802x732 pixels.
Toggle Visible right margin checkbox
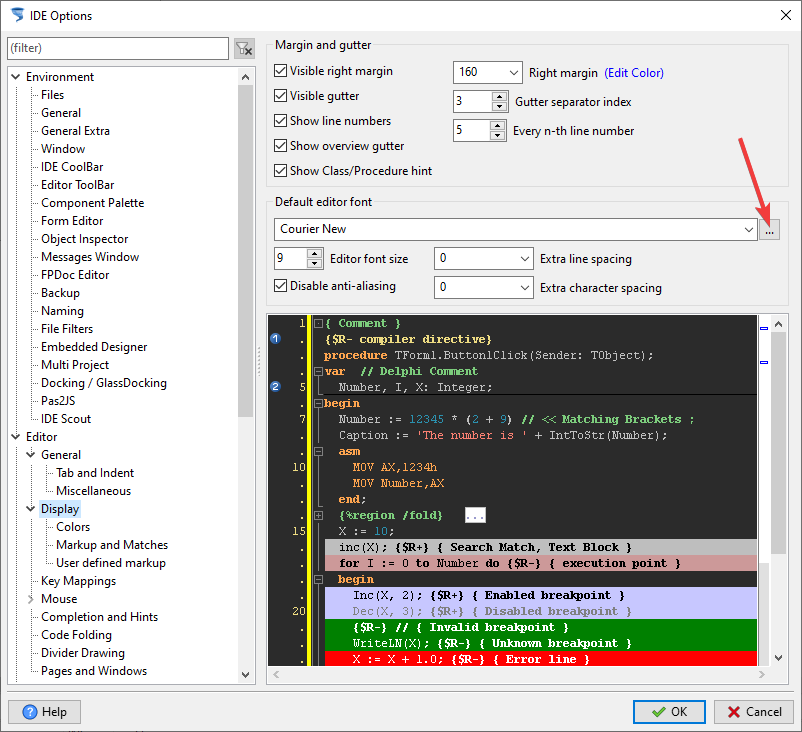(x=280, y=71)
